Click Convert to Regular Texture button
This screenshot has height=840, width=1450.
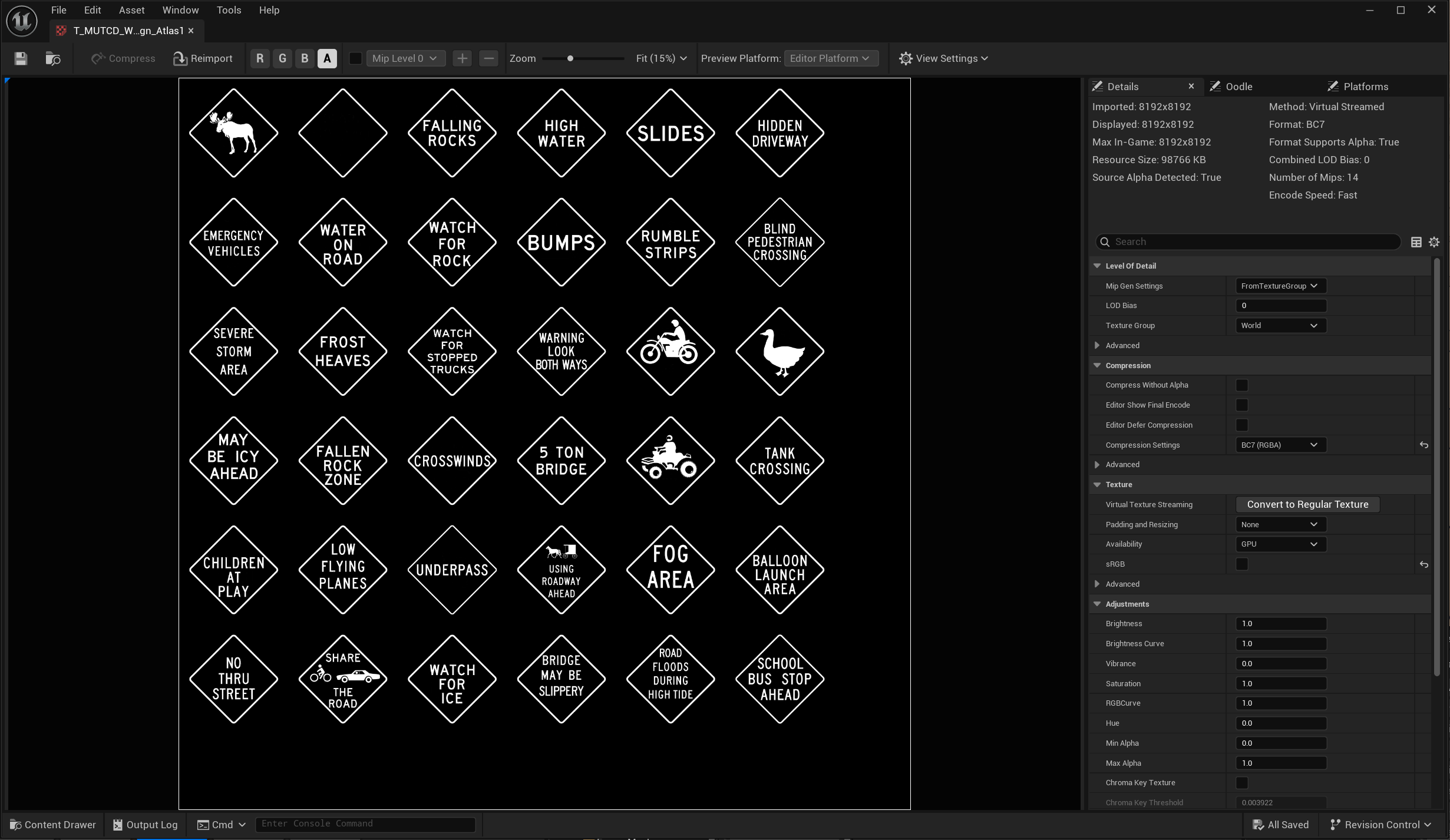click(1307, 505)
